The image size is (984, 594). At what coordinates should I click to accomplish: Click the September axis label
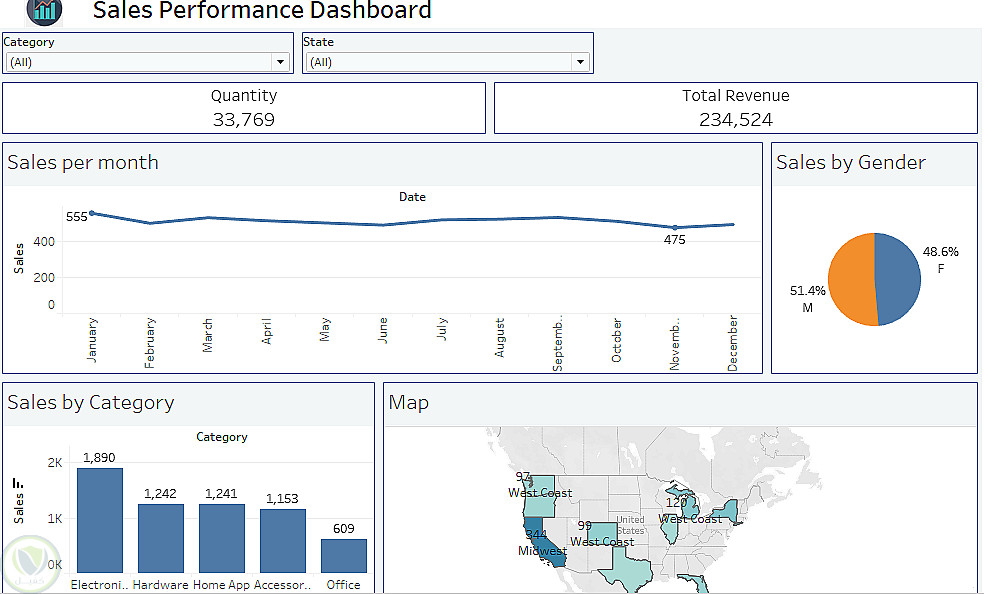click(x=558, y=343)
